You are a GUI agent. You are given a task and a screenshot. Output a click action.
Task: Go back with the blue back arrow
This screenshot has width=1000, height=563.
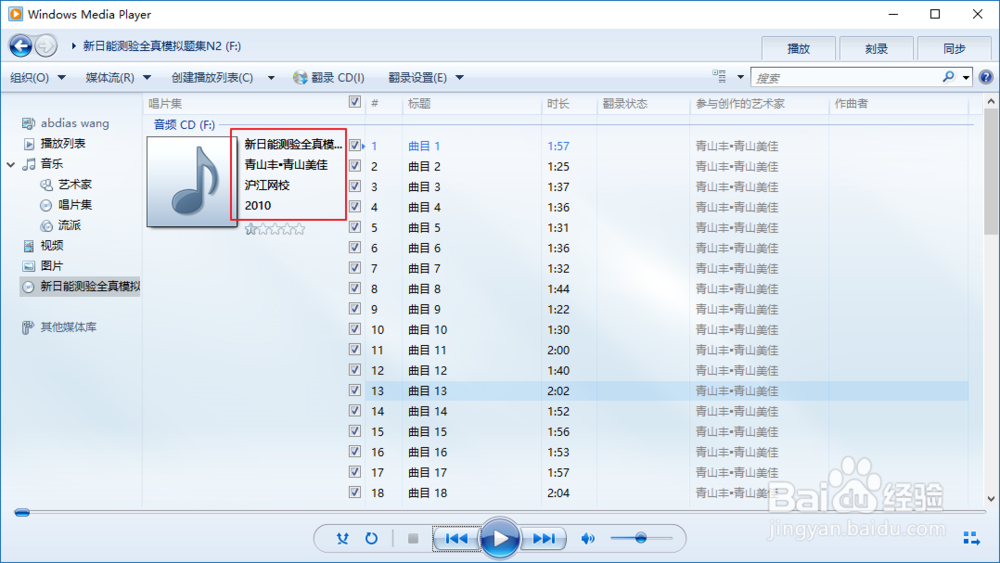point(20,46)
